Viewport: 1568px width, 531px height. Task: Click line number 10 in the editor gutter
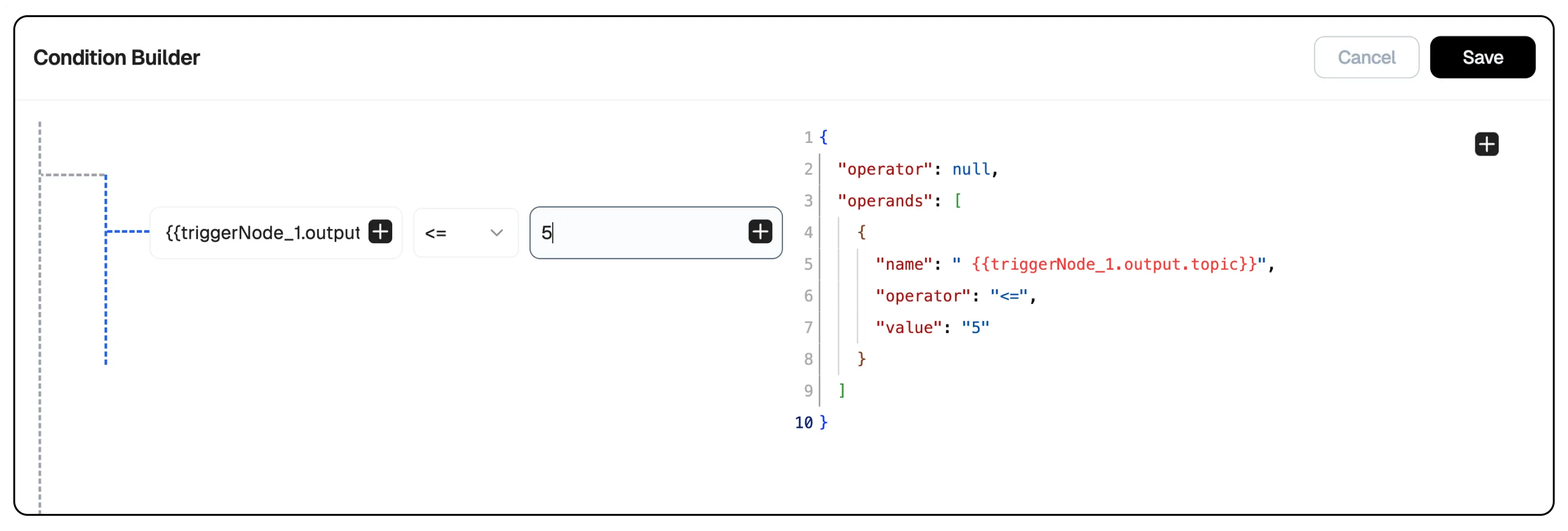point(803,423)
